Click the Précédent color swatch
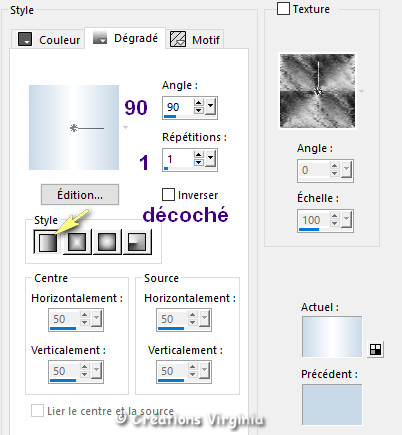The width and height of the screenshot is (402, 435). click(332, 405)
